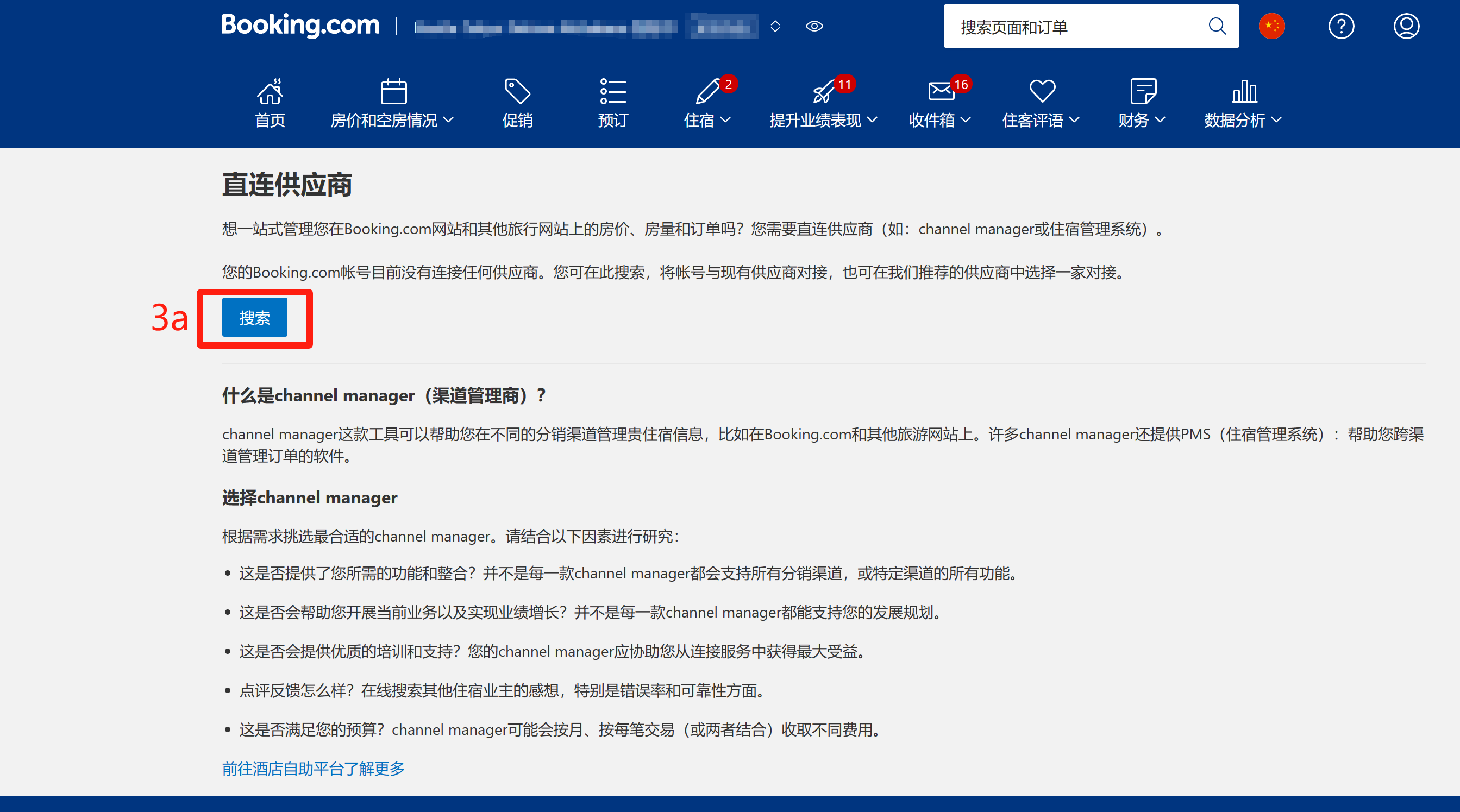1460x812 pixels.
Task: Open the property switcher arrows
Action: [775, 26]
